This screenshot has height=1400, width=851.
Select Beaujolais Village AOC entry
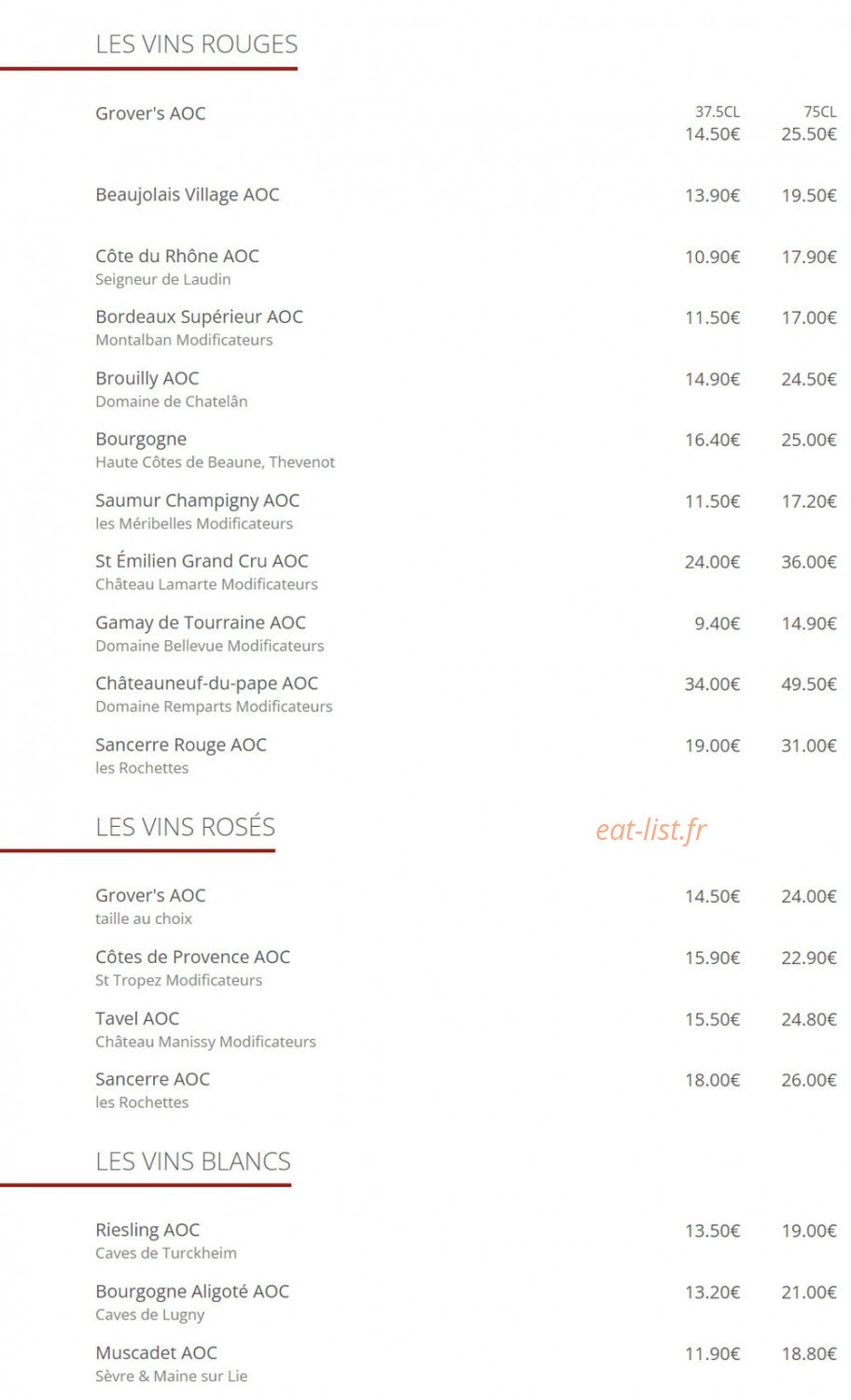coord(187,194)
